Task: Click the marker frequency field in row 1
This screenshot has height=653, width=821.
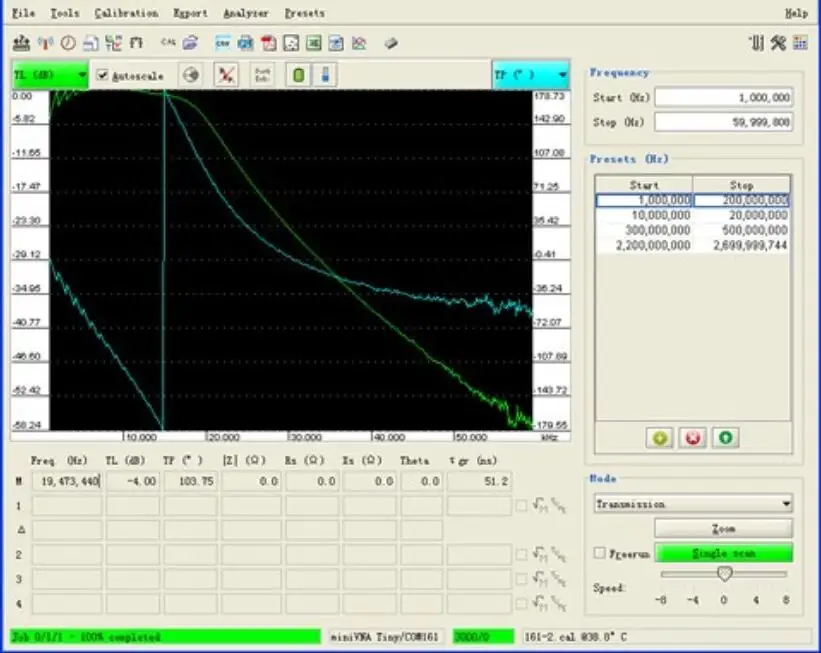Action: (67, 506)
